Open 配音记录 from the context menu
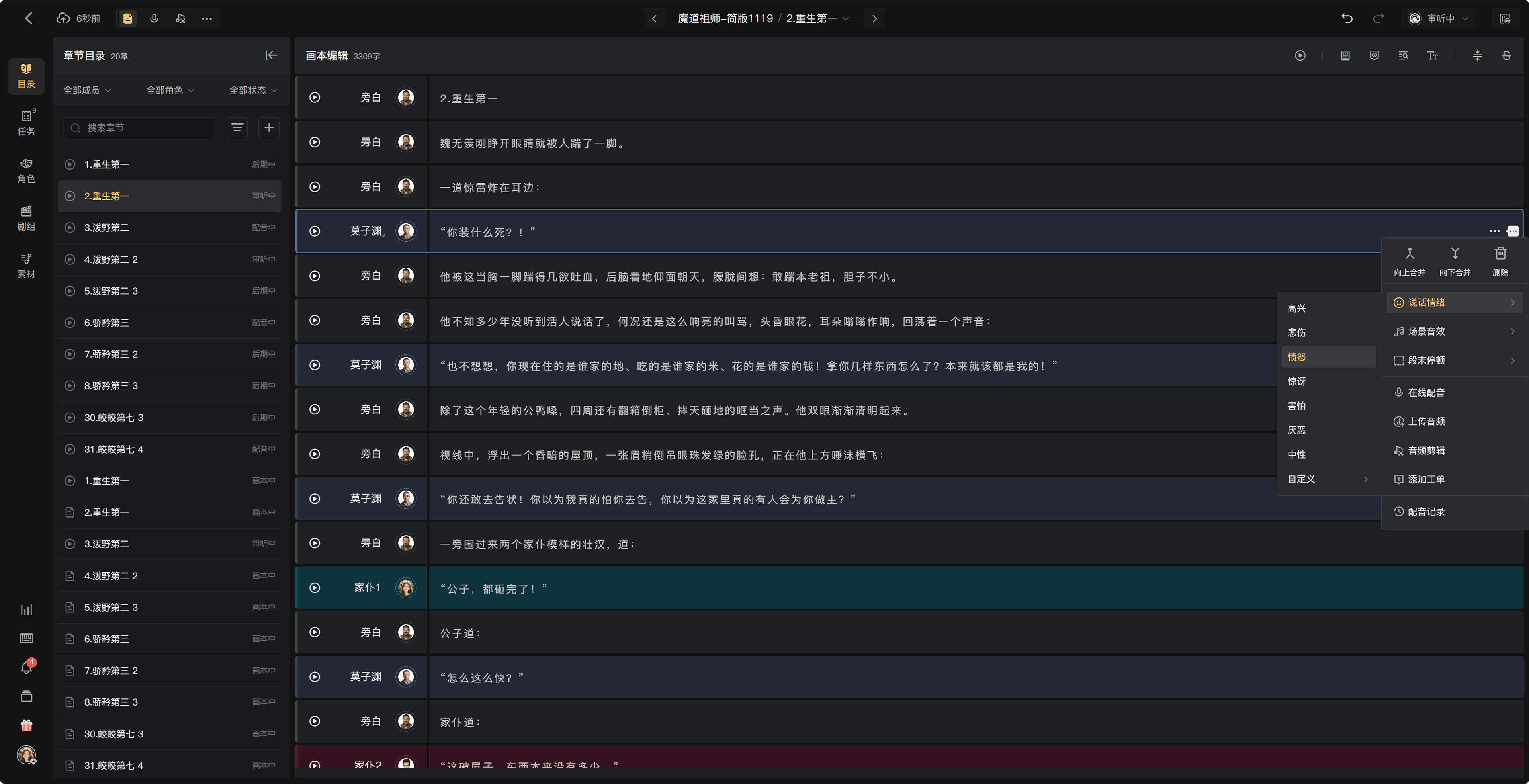The image size is (1529, 784). coord(1454,512)
